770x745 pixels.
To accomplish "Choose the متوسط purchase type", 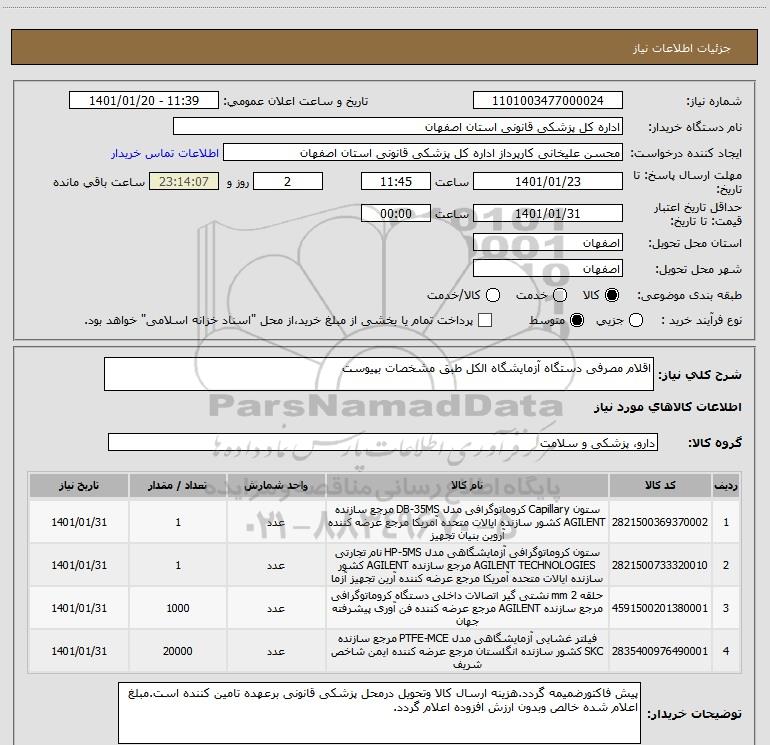I will [577, 320].
